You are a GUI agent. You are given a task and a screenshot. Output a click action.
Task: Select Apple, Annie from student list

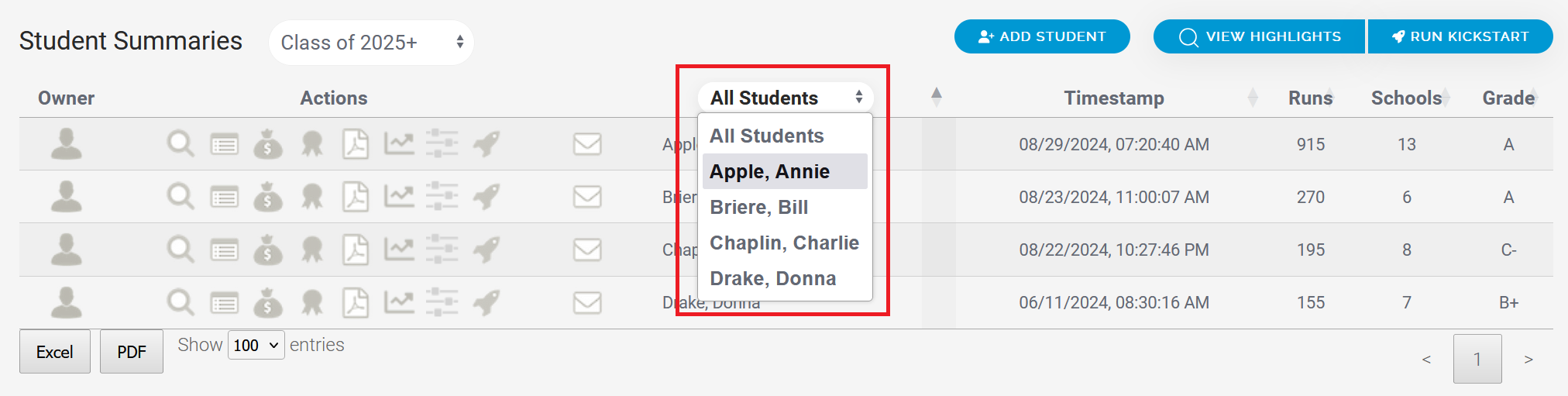coord(769,171)
